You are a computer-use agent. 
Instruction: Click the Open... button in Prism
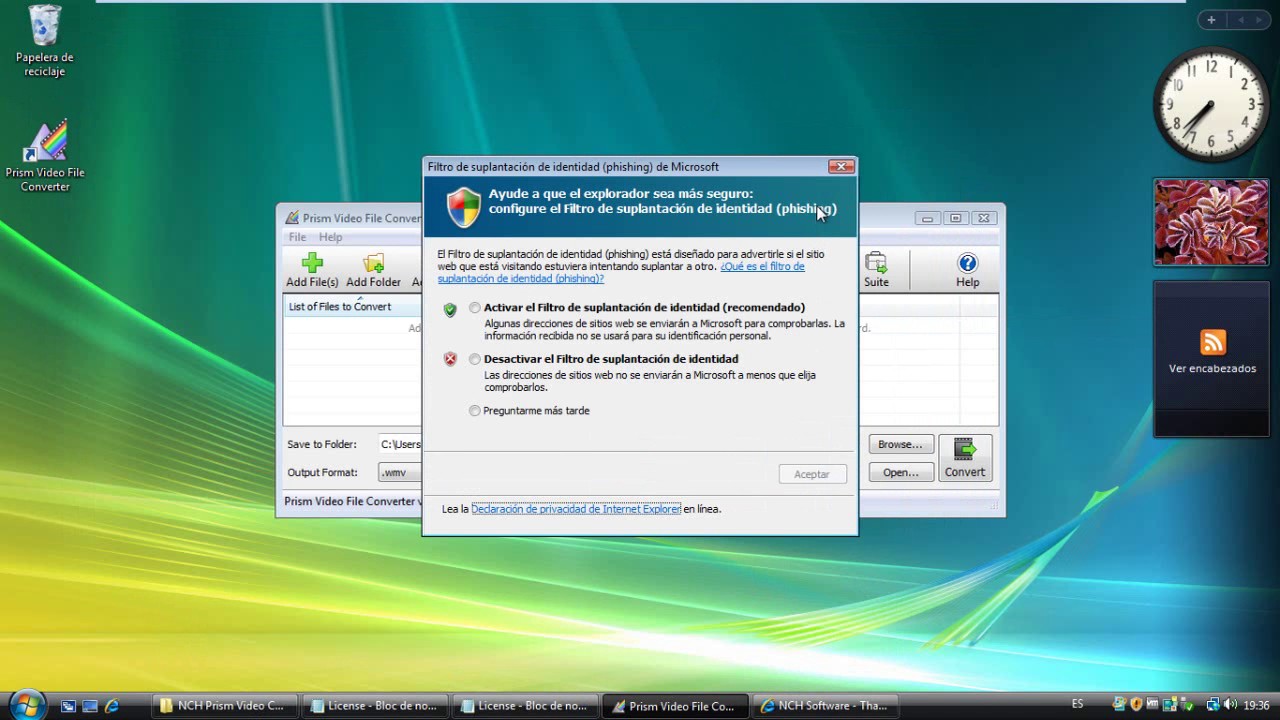900,472
